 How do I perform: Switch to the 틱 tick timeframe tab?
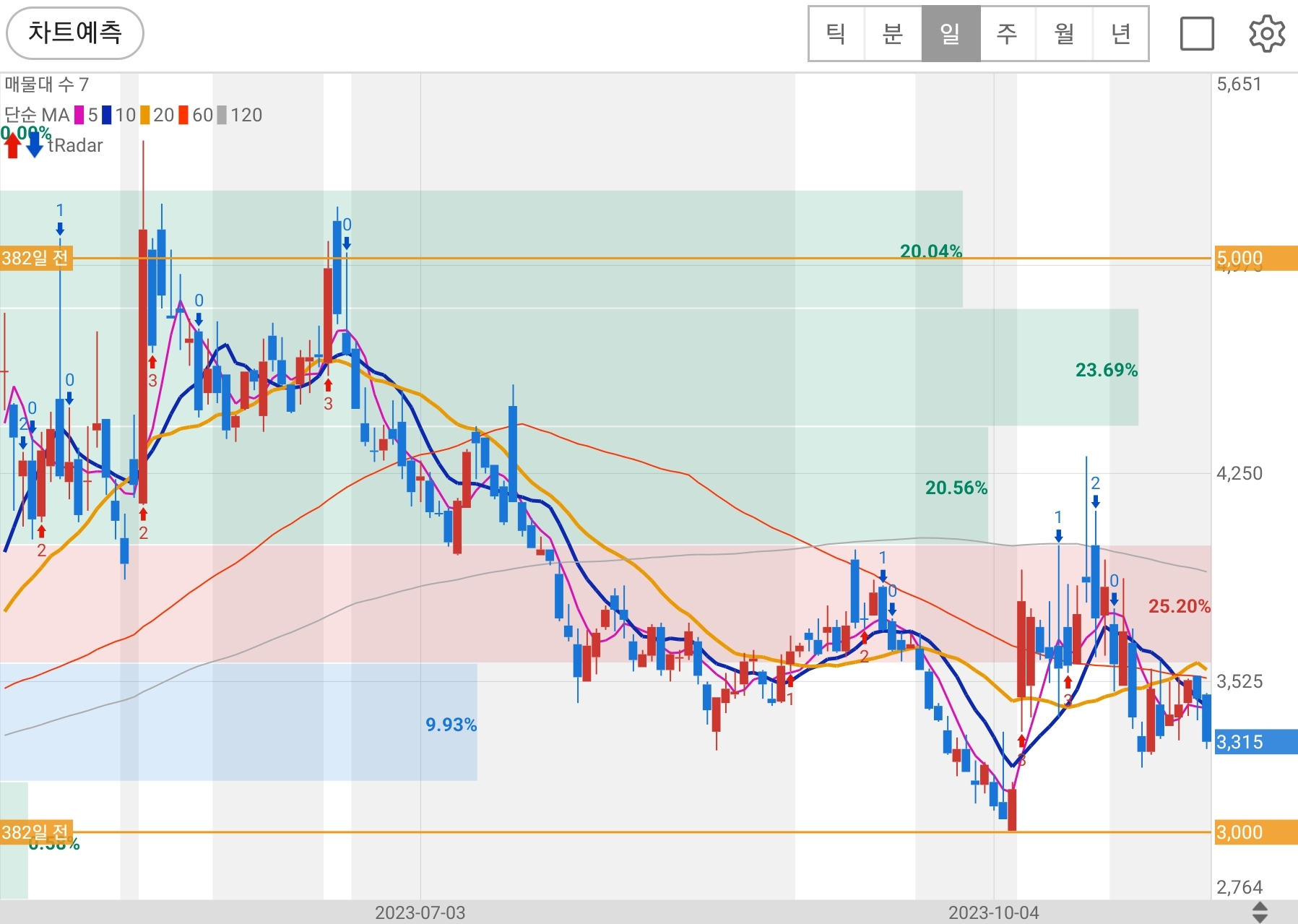(836, 33)
